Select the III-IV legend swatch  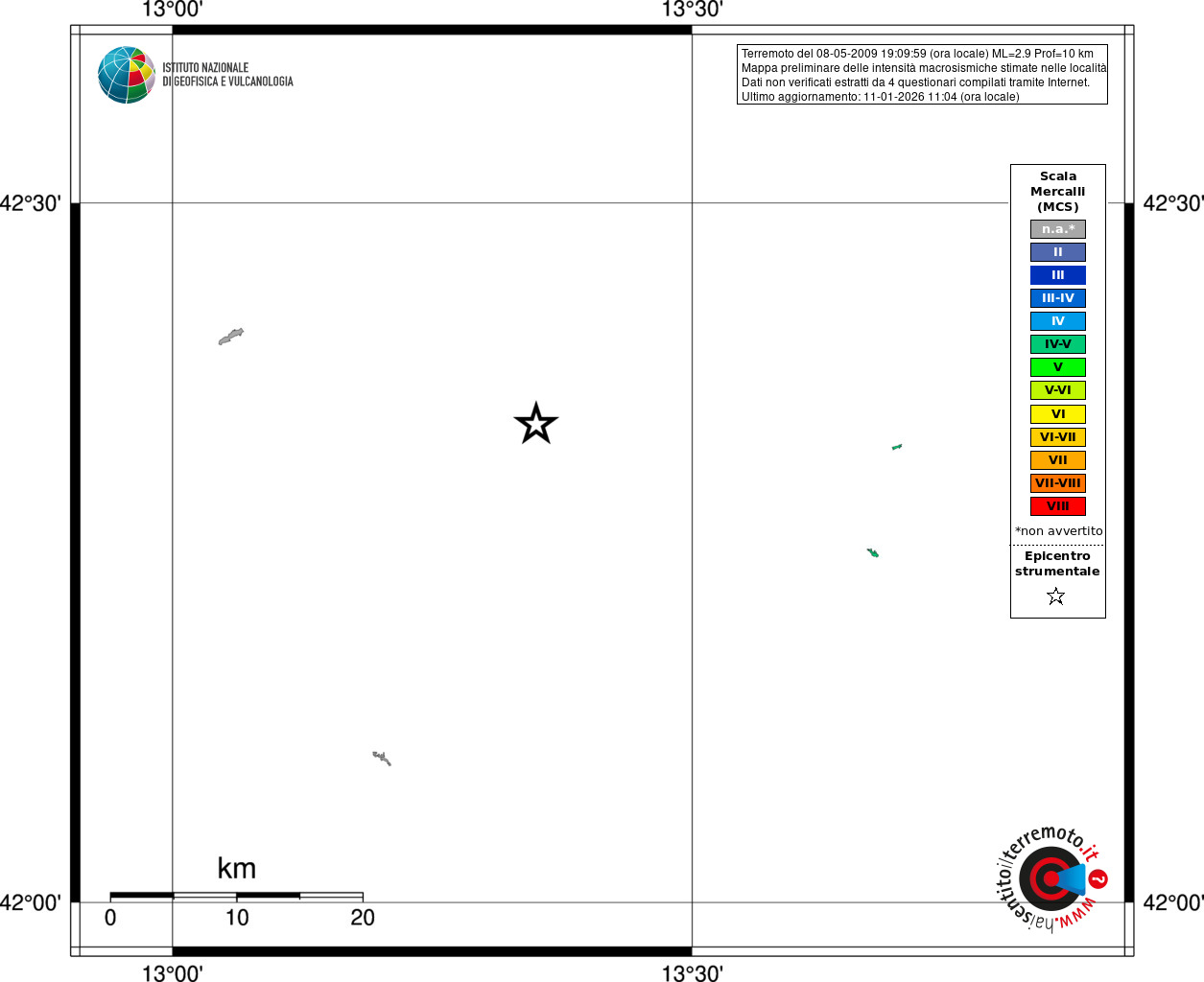click(x=1058, y=298)
